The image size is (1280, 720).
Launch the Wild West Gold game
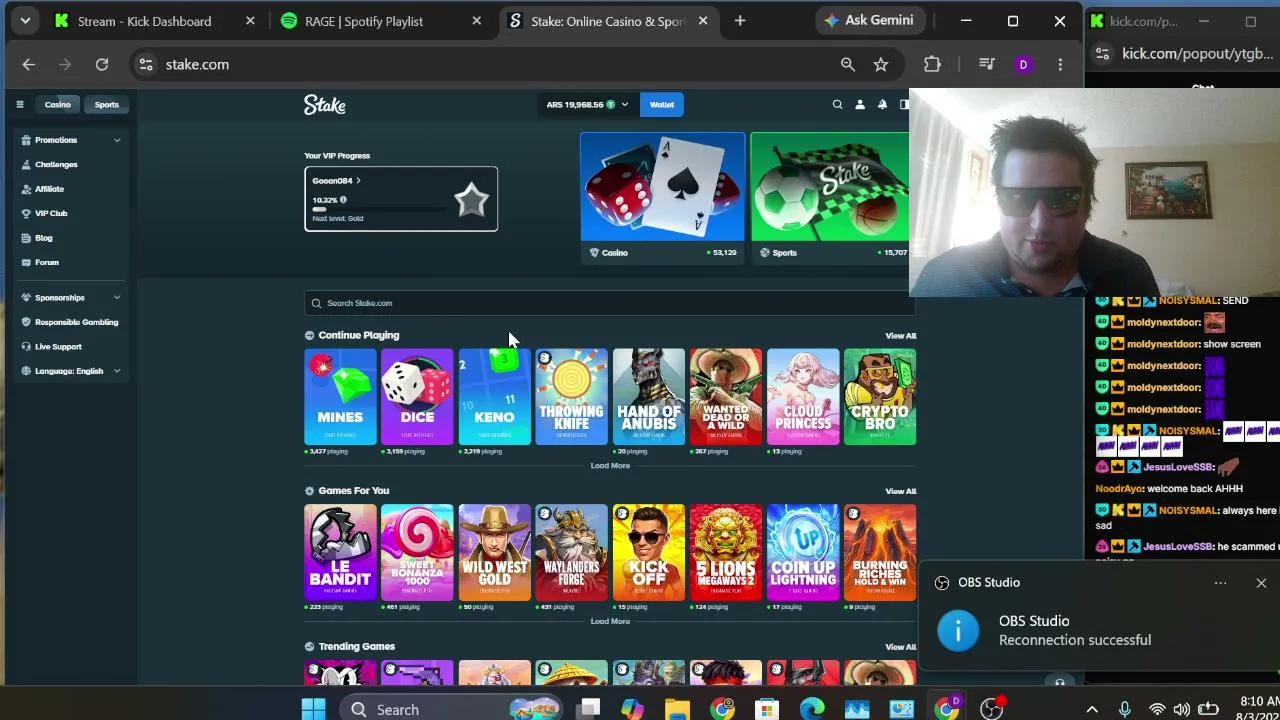pos(494,552)
